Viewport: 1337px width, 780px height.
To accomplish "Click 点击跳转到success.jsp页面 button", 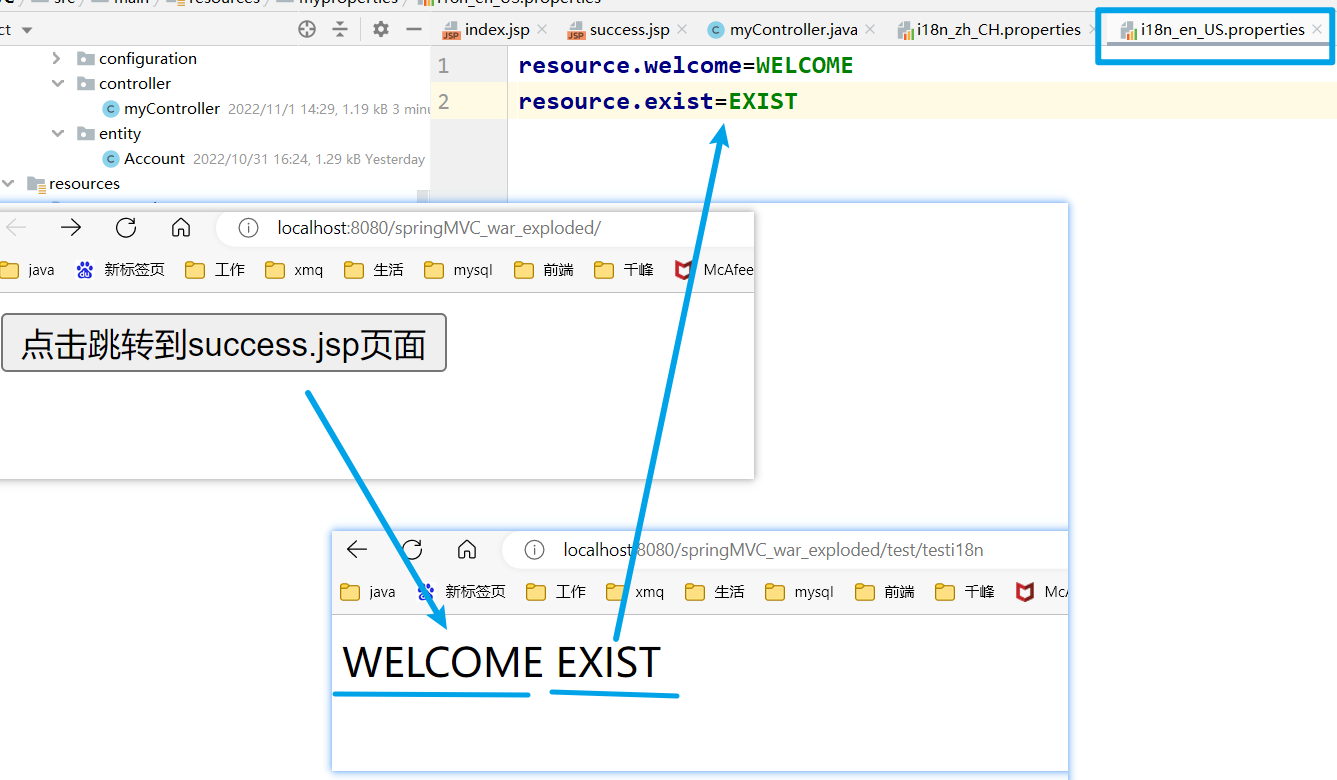I will click(224, 343).
